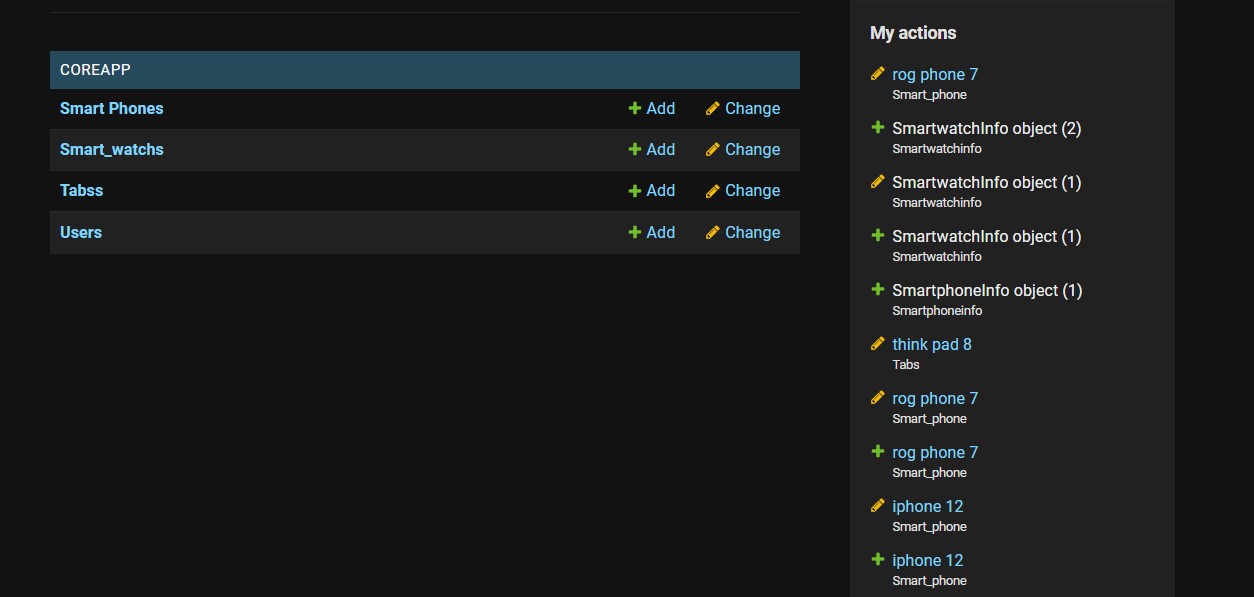Click the plus icon beside SmartphoneInfo object (1)
The image size is (1254, 597).
pyautogui.click(x=878, y=289)
